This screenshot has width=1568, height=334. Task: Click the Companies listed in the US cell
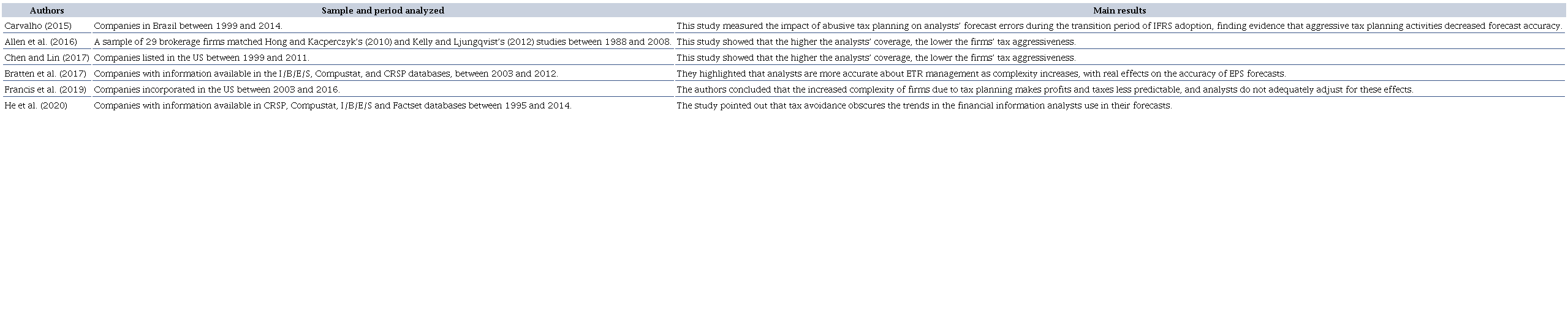pos(202,58)
